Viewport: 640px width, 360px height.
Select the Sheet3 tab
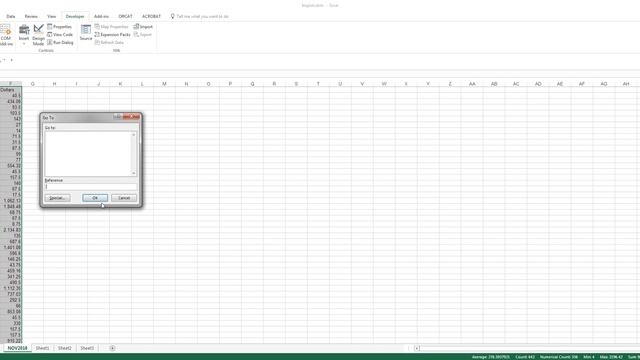(87, 348)
